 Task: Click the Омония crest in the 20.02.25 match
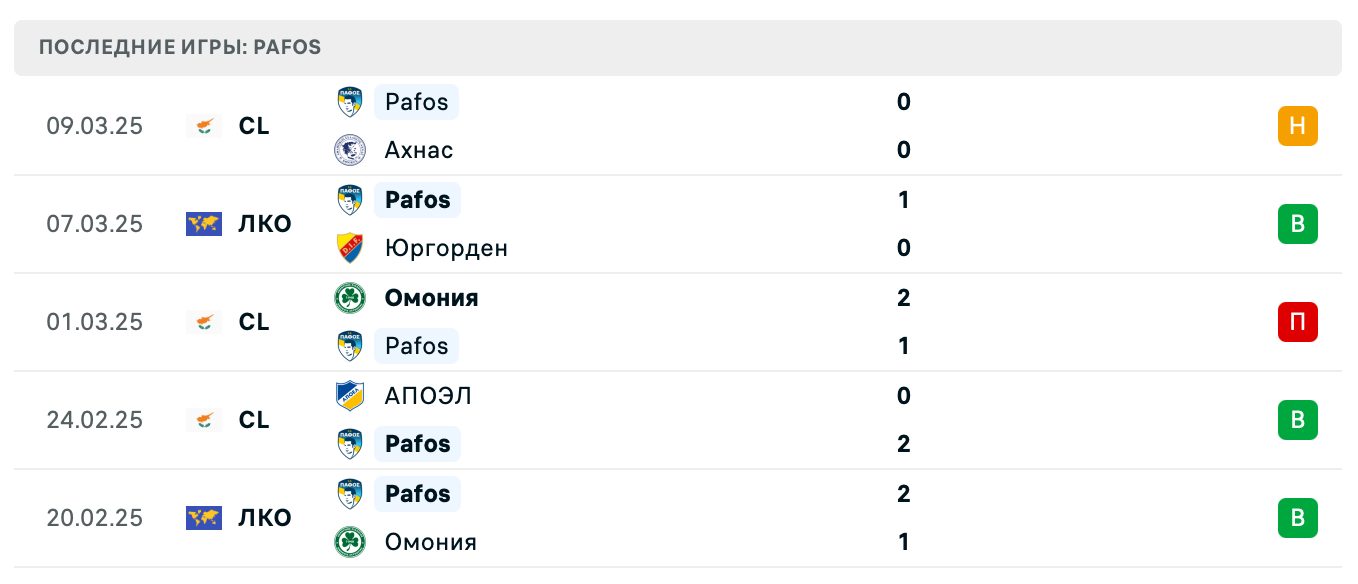click(x=349, y=541)
